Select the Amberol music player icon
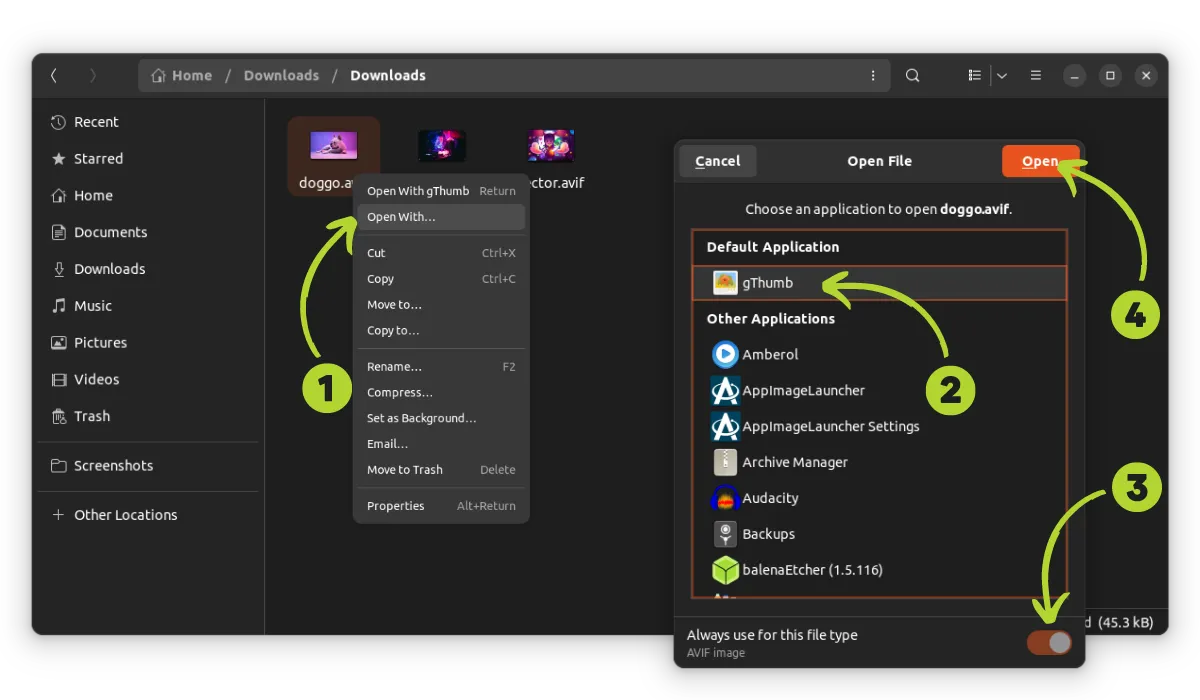Screen dimensions: 1200x700 click(x=724, y=354)
